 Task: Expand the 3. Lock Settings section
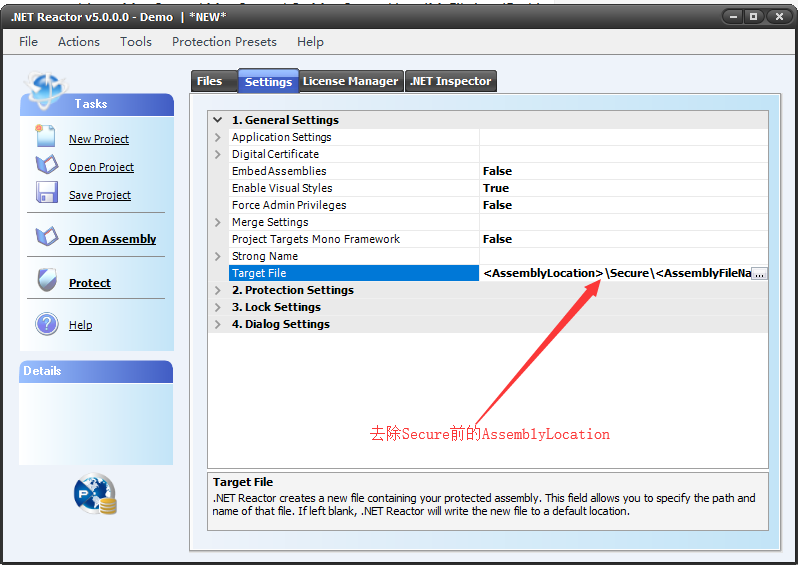pyautogui.click(x=218, y=307)
